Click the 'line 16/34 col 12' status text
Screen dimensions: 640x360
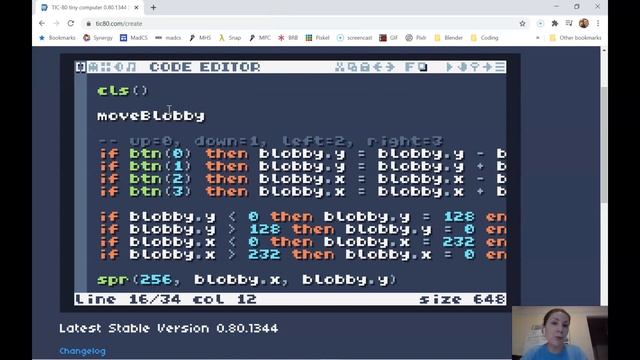[x=166, y=299]
